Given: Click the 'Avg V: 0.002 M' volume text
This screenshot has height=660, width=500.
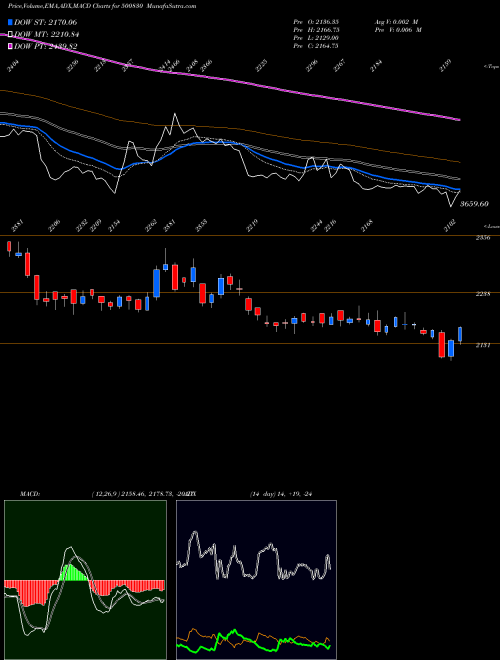Looking at the screenshot, I should (398, 22).
